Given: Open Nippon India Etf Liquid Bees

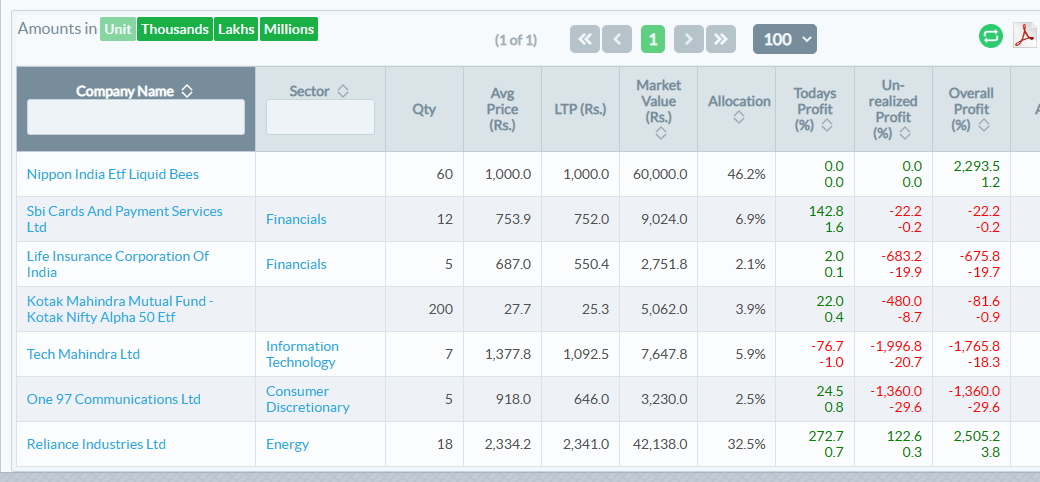Looking at the screenshot, I should tap(113, 174).
